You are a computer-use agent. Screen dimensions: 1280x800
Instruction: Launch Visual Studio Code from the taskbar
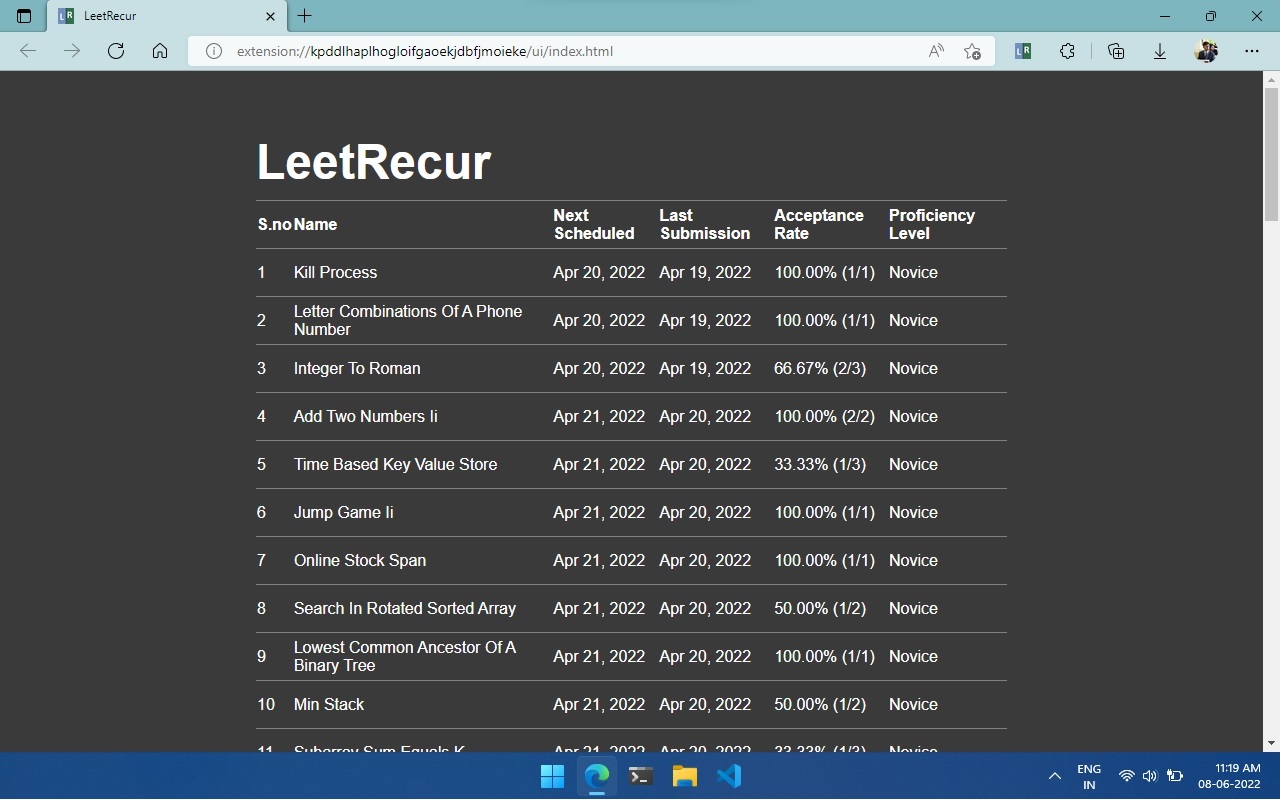point(728,775)
